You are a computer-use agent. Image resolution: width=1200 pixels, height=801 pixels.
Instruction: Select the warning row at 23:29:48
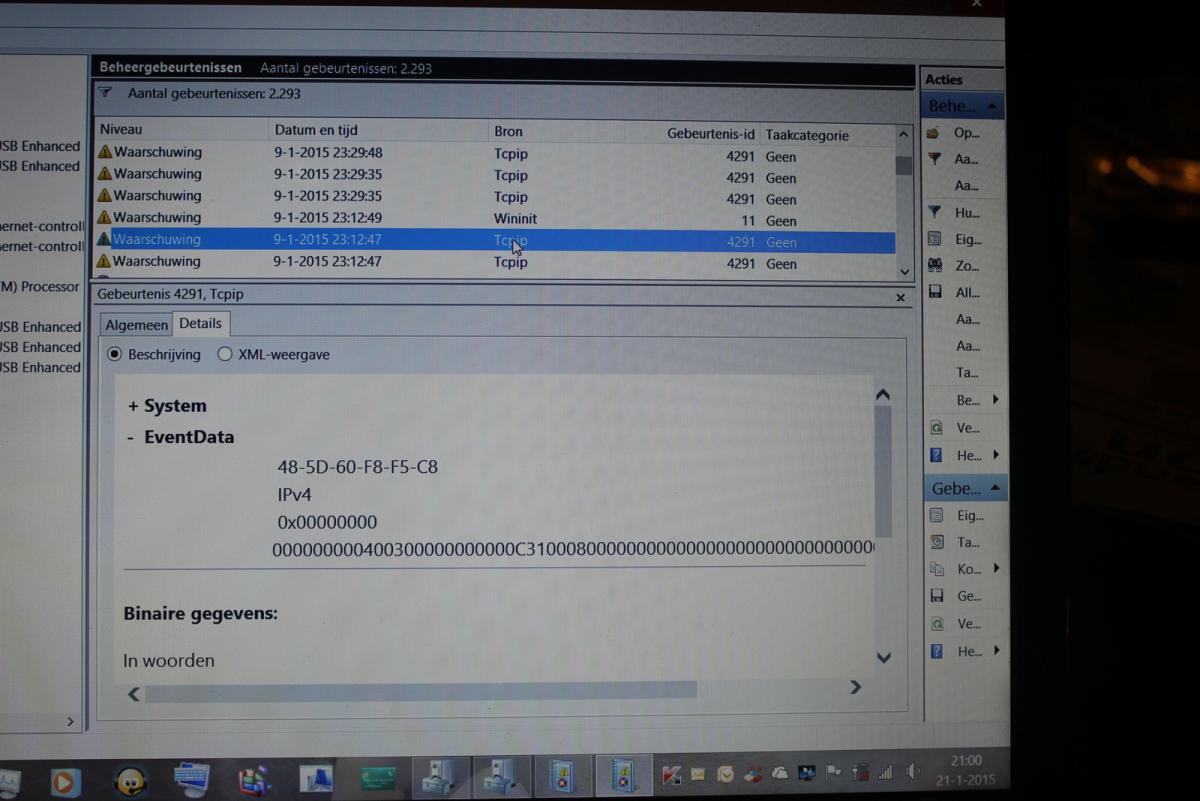495,153
